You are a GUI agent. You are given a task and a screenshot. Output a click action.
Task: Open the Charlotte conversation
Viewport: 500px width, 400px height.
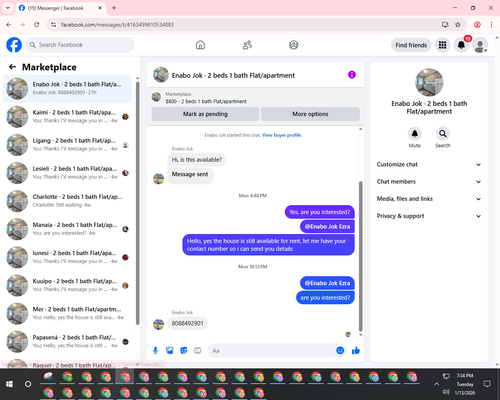click(x=67, y=201)
